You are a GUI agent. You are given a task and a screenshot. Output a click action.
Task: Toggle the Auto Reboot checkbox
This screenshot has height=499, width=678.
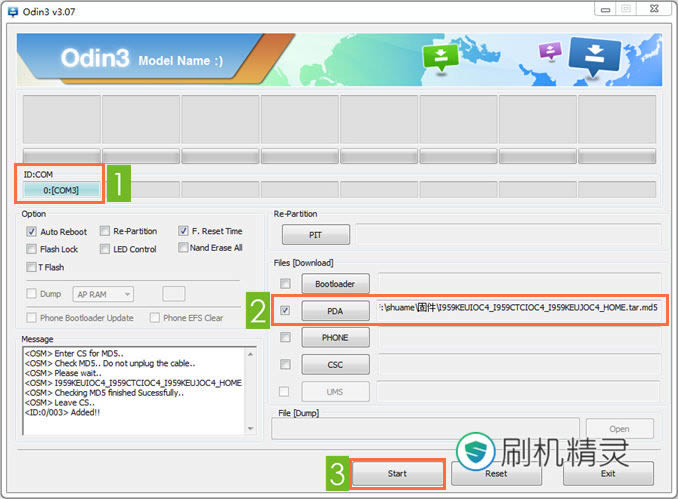[x=32, y=231]
